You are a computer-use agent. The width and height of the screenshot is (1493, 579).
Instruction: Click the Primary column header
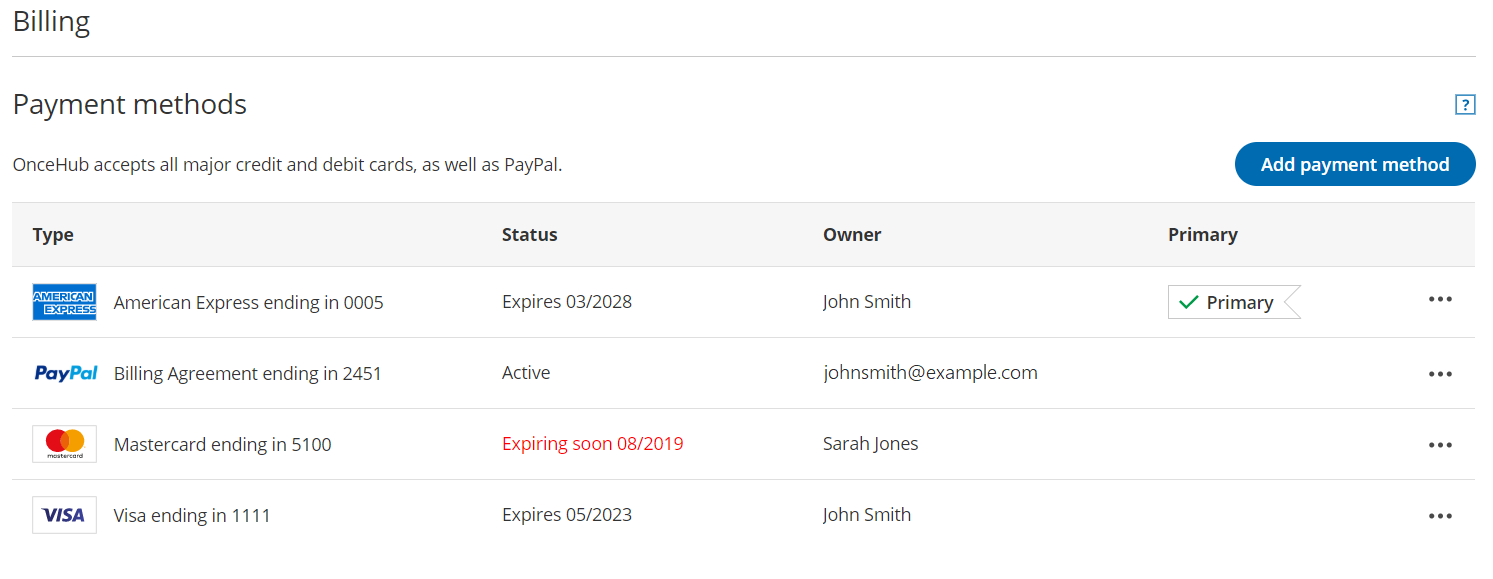[x=1202, y=235]
